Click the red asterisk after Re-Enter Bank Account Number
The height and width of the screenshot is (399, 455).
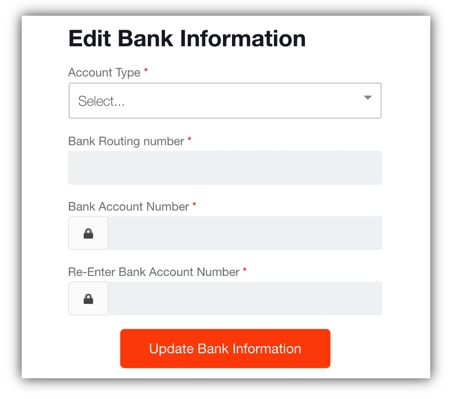pos(245,270)
